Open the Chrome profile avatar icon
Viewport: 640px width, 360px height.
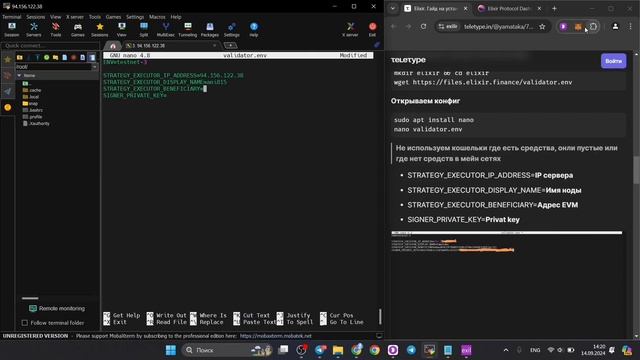615,27
